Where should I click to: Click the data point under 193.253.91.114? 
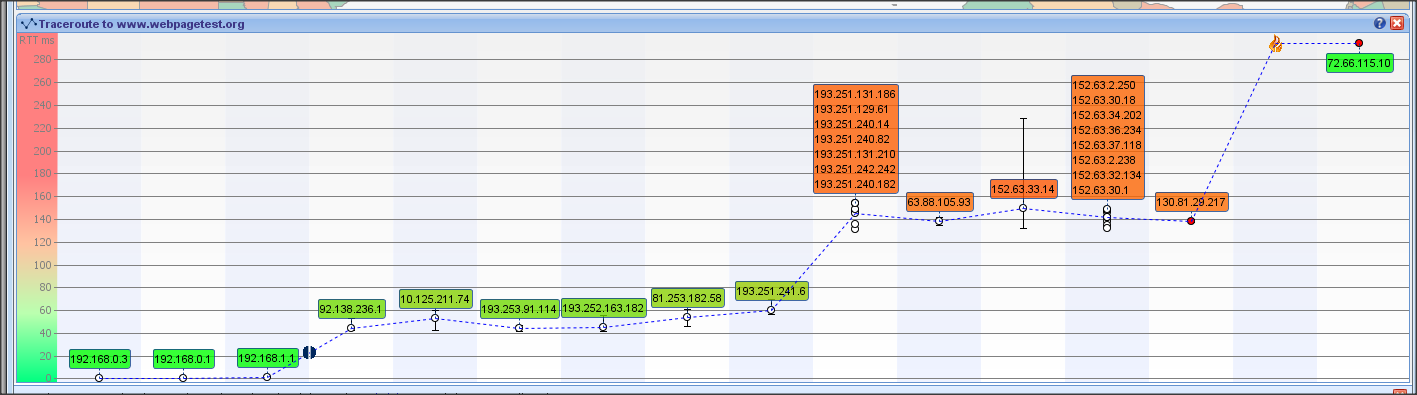pos(519,328)
